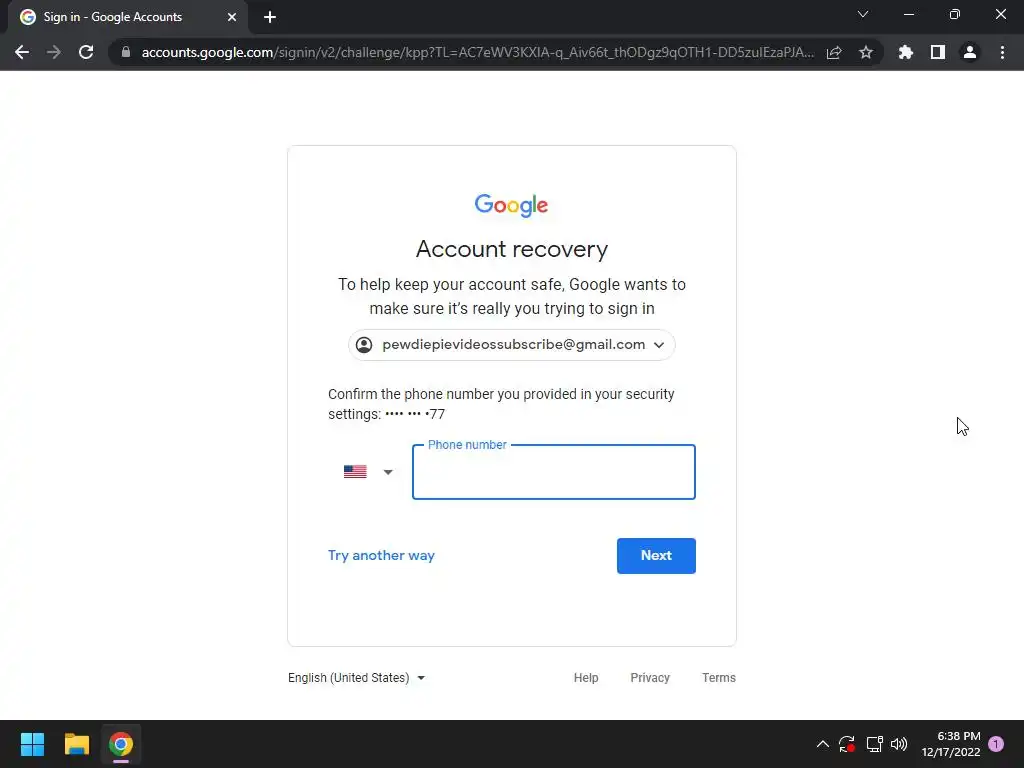
Task: Open File Explorer from taskbar
Action: pyautogui.click(x=76, y=744)
